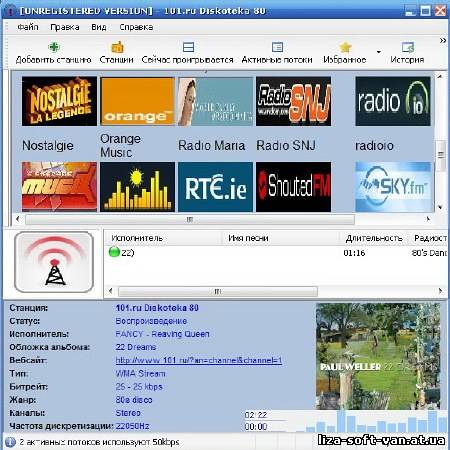Screen dimensions: 450x450
Task: Click the stations grid horizontal scrollbar thumb
Action: 190,219
